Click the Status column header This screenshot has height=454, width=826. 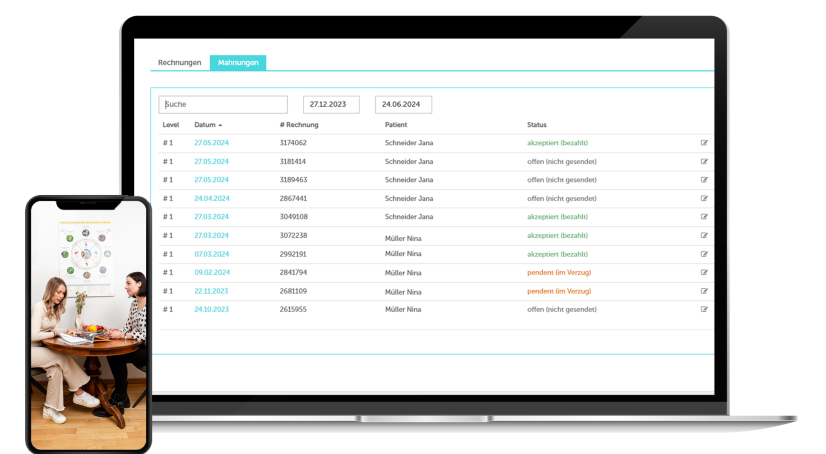click(537, 125)
